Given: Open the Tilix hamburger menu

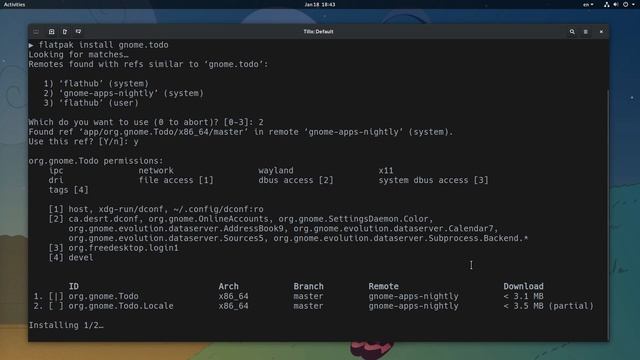Looking at the screenshot, I should [586, 31].
